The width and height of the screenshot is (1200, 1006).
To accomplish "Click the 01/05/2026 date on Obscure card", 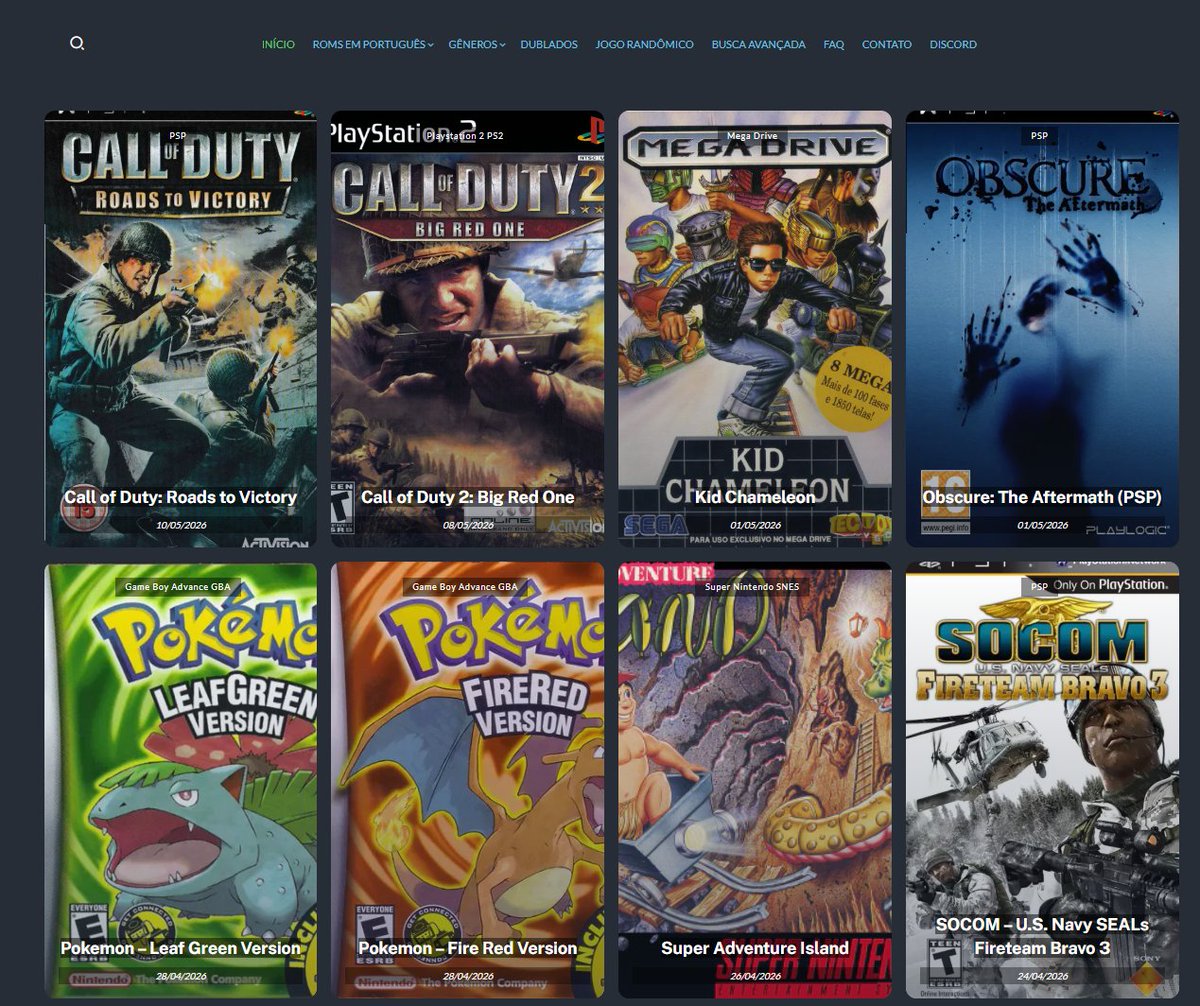I will coord(1042,525).
